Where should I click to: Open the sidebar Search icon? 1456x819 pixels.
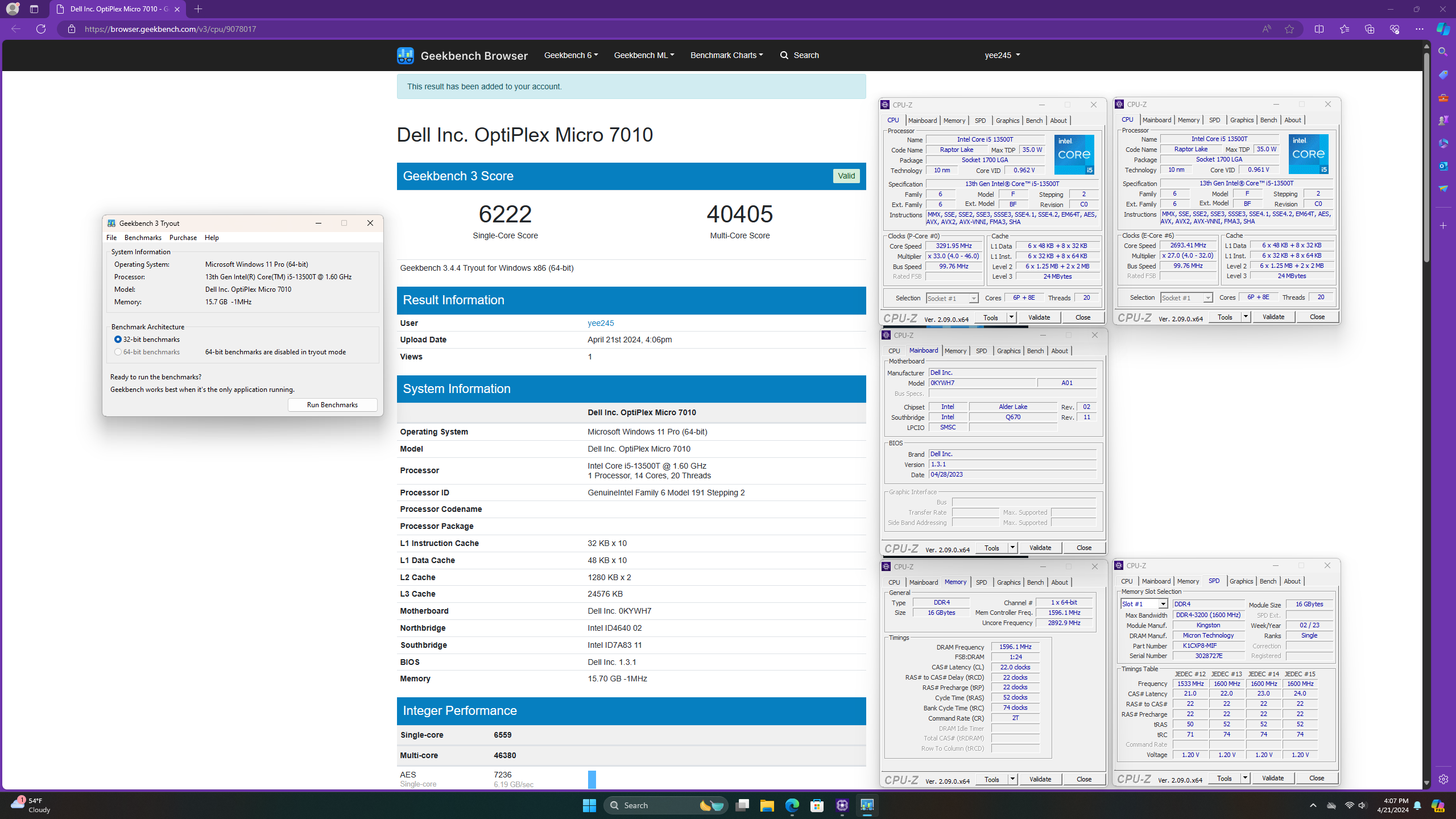coord(1443,52)
